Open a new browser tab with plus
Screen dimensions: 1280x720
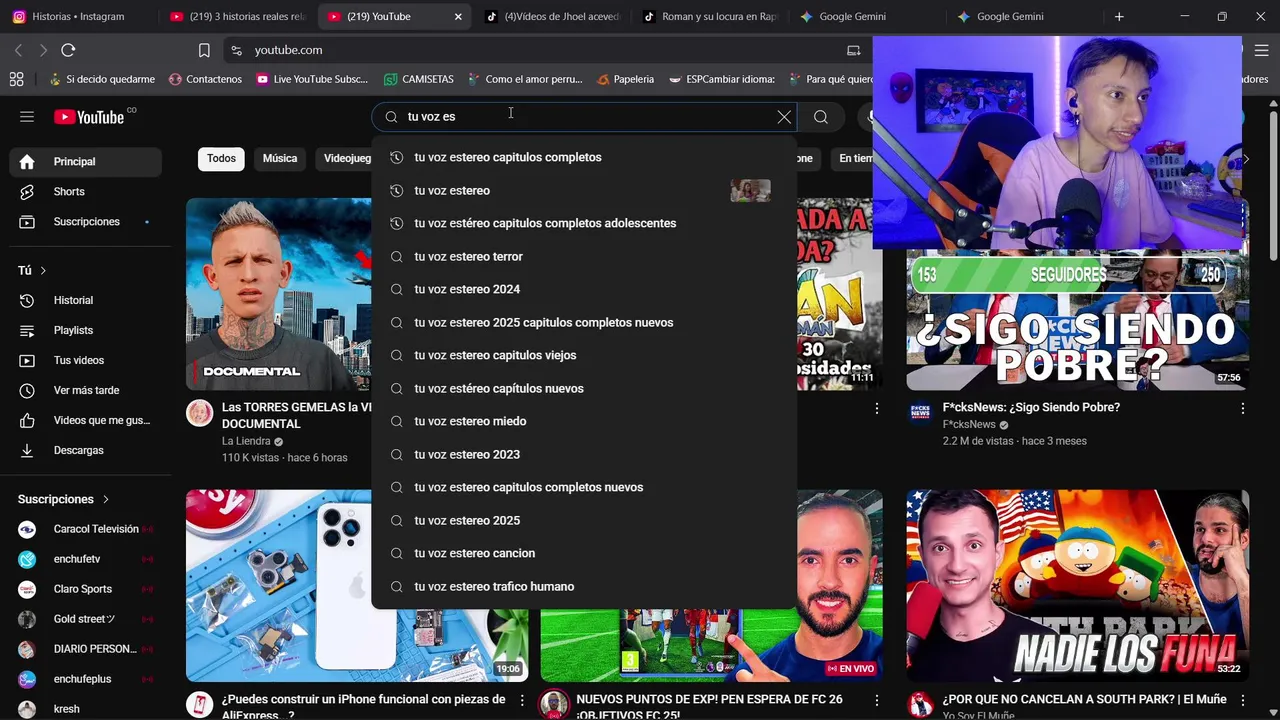1119,16
